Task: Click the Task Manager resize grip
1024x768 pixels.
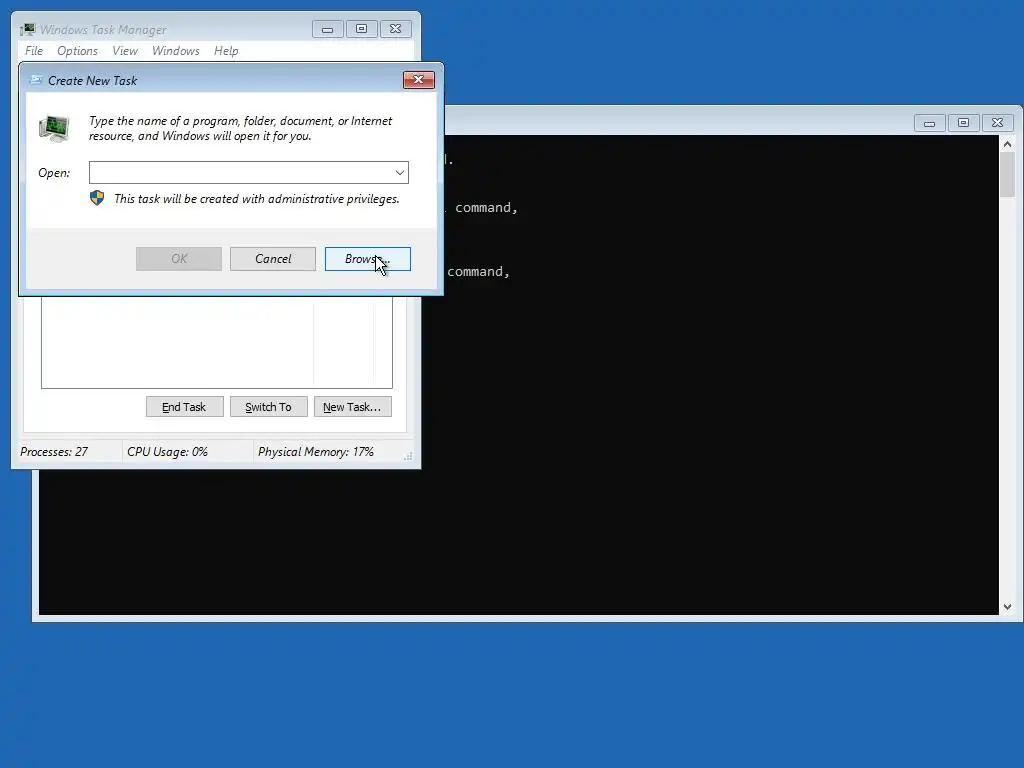Action: click(408, 456)
